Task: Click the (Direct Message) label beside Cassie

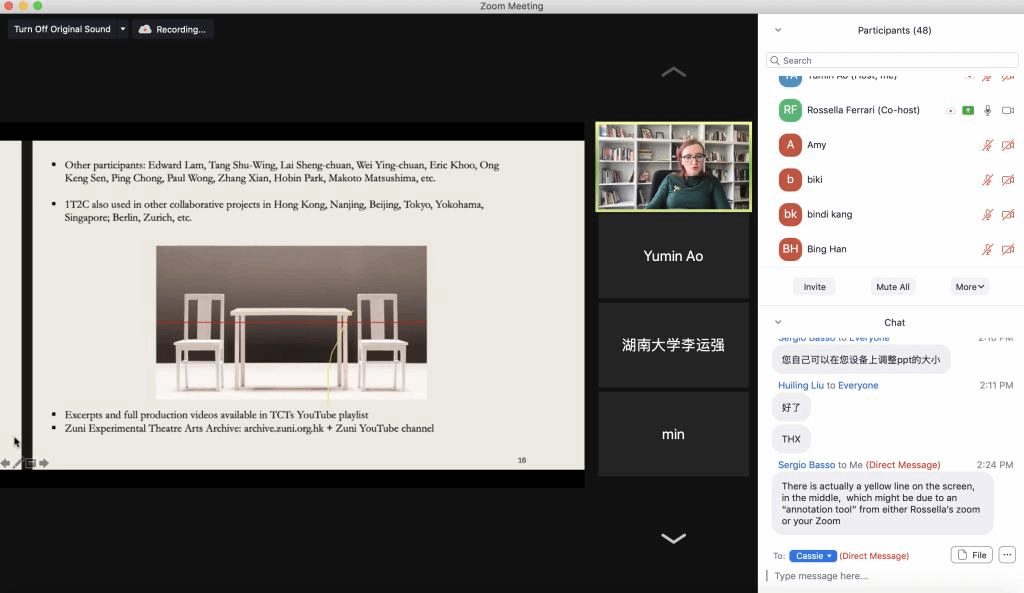Action: point(874,556)
